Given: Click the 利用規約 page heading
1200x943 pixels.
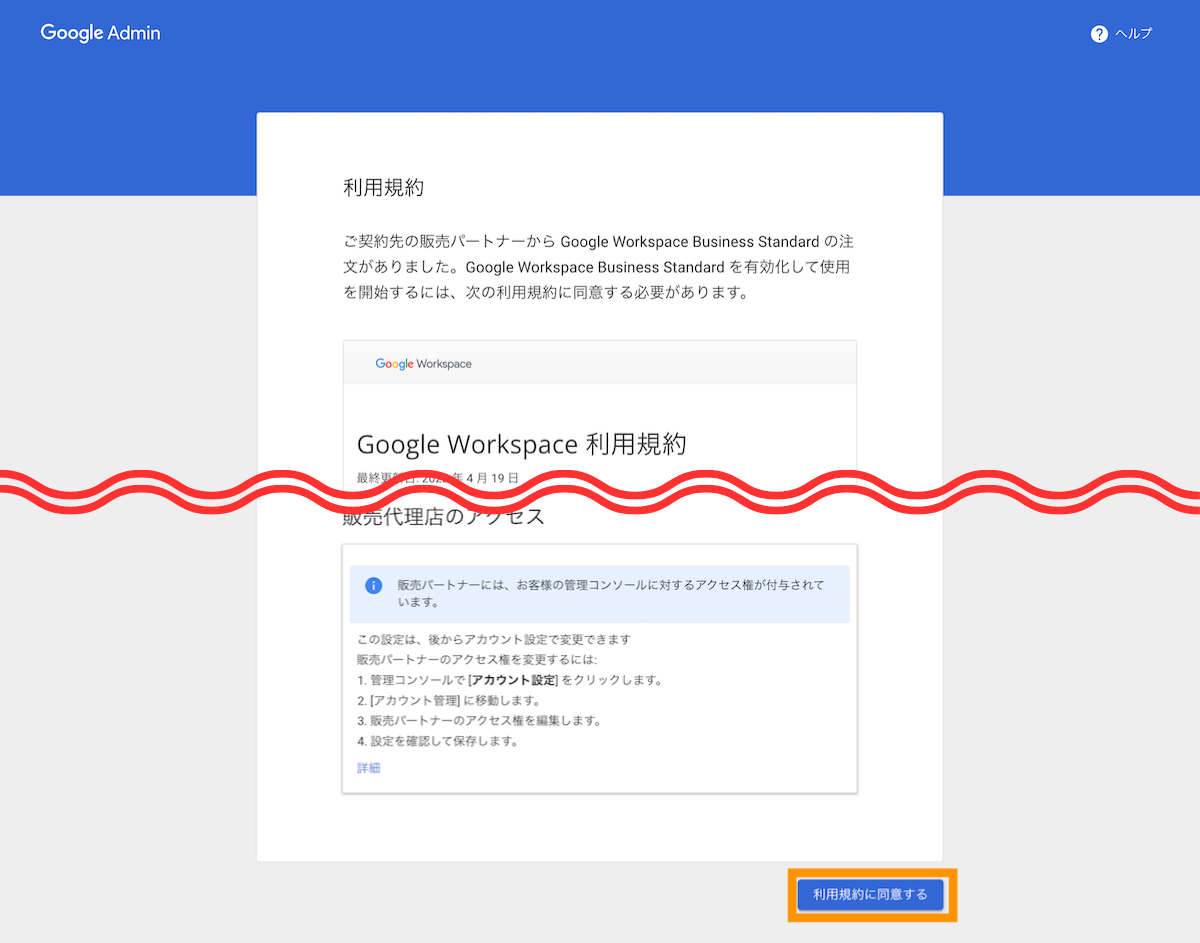Looking at the screenshot, I should [x=384, y=188].
